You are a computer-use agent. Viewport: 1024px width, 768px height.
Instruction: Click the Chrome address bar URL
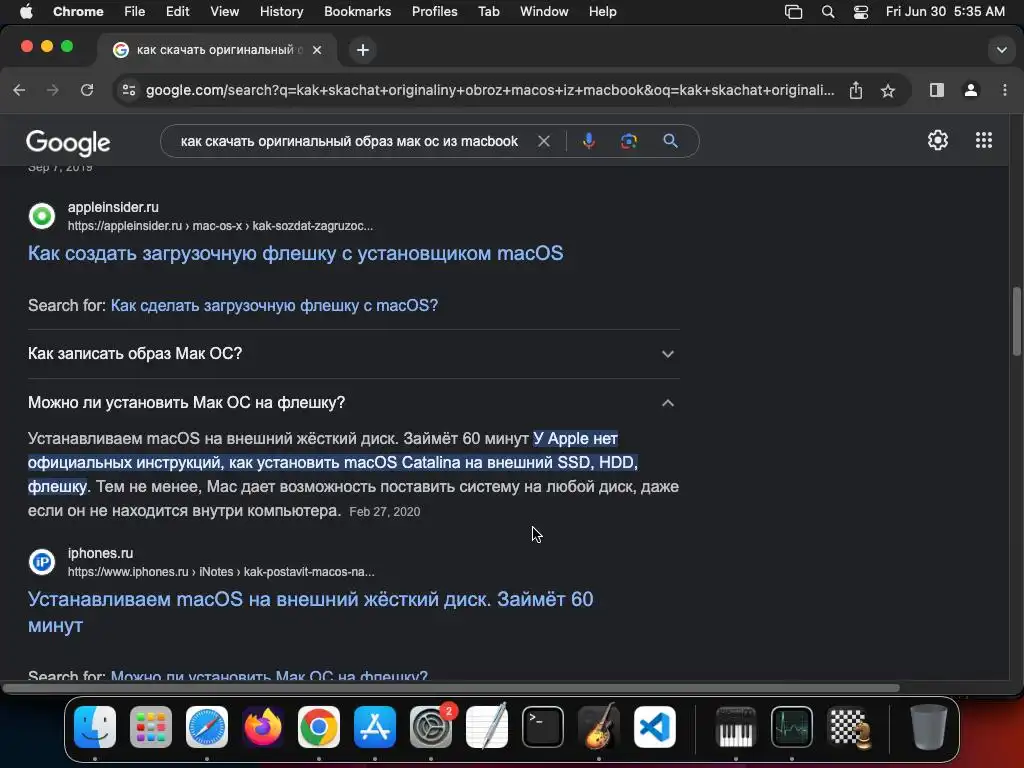(490, 90)
